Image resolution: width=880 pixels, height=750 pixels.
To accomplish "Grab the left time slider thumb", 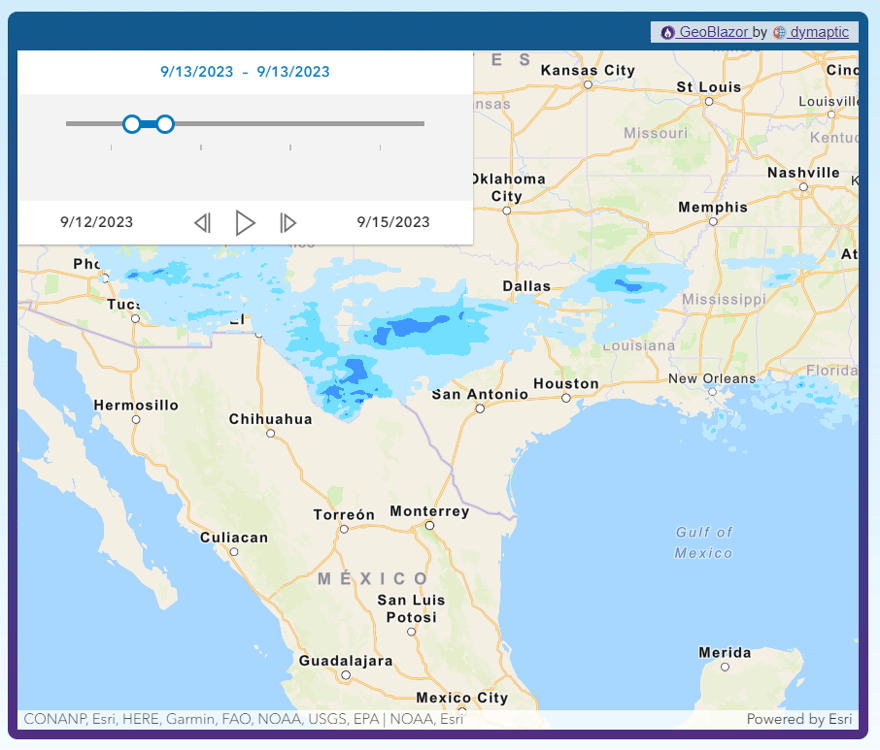I will coord(131,124).
